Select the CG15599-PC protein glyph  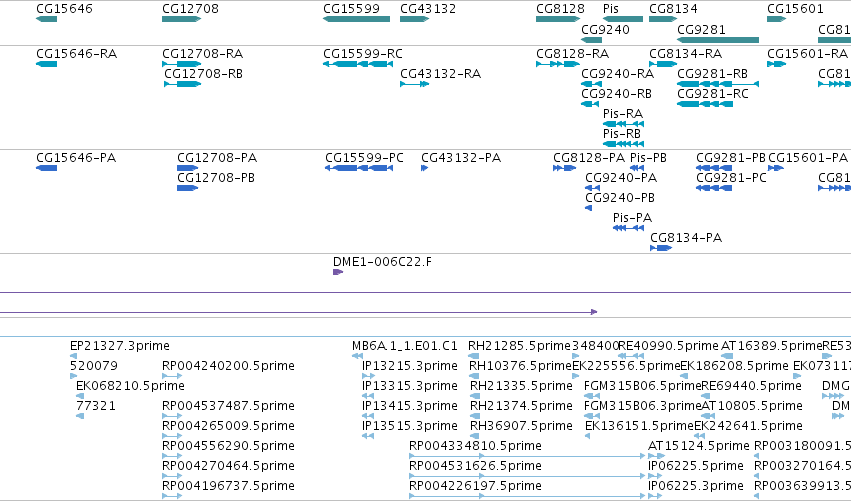click(359, 168)
